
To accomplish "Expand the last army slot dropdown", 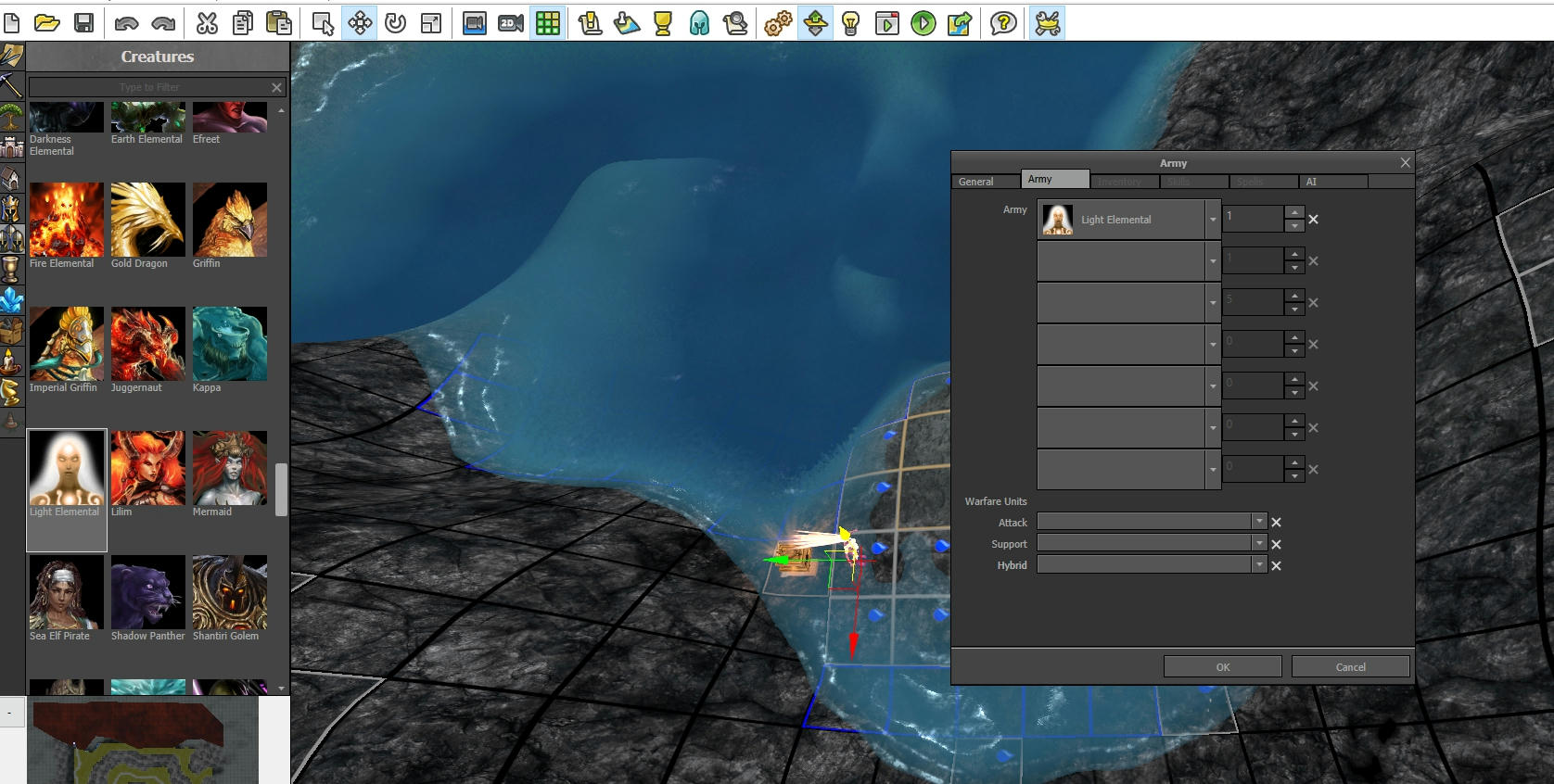I will pos(1213,470).
